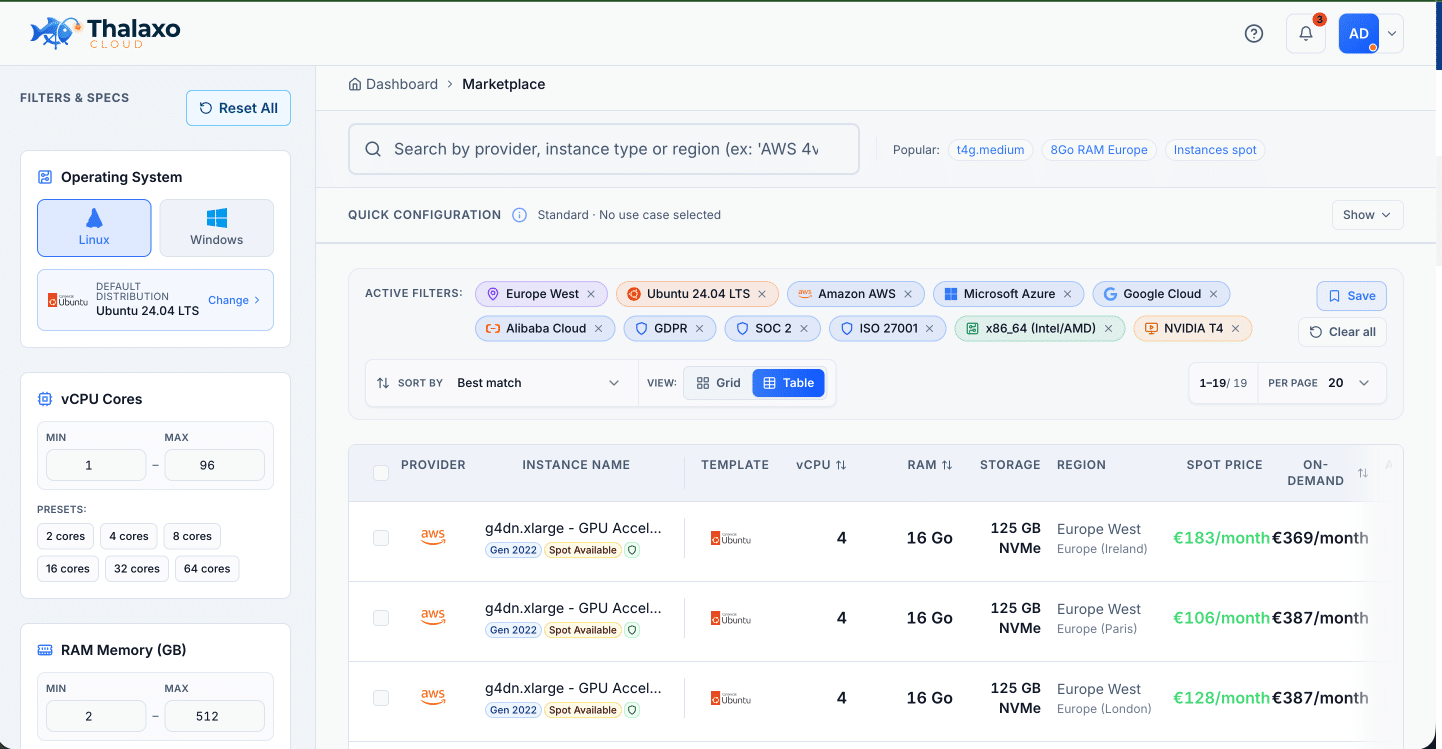Remove the Google Cloud filter chip
Viewport: 1442px width, 749px height.
[x=1213, y=294]
